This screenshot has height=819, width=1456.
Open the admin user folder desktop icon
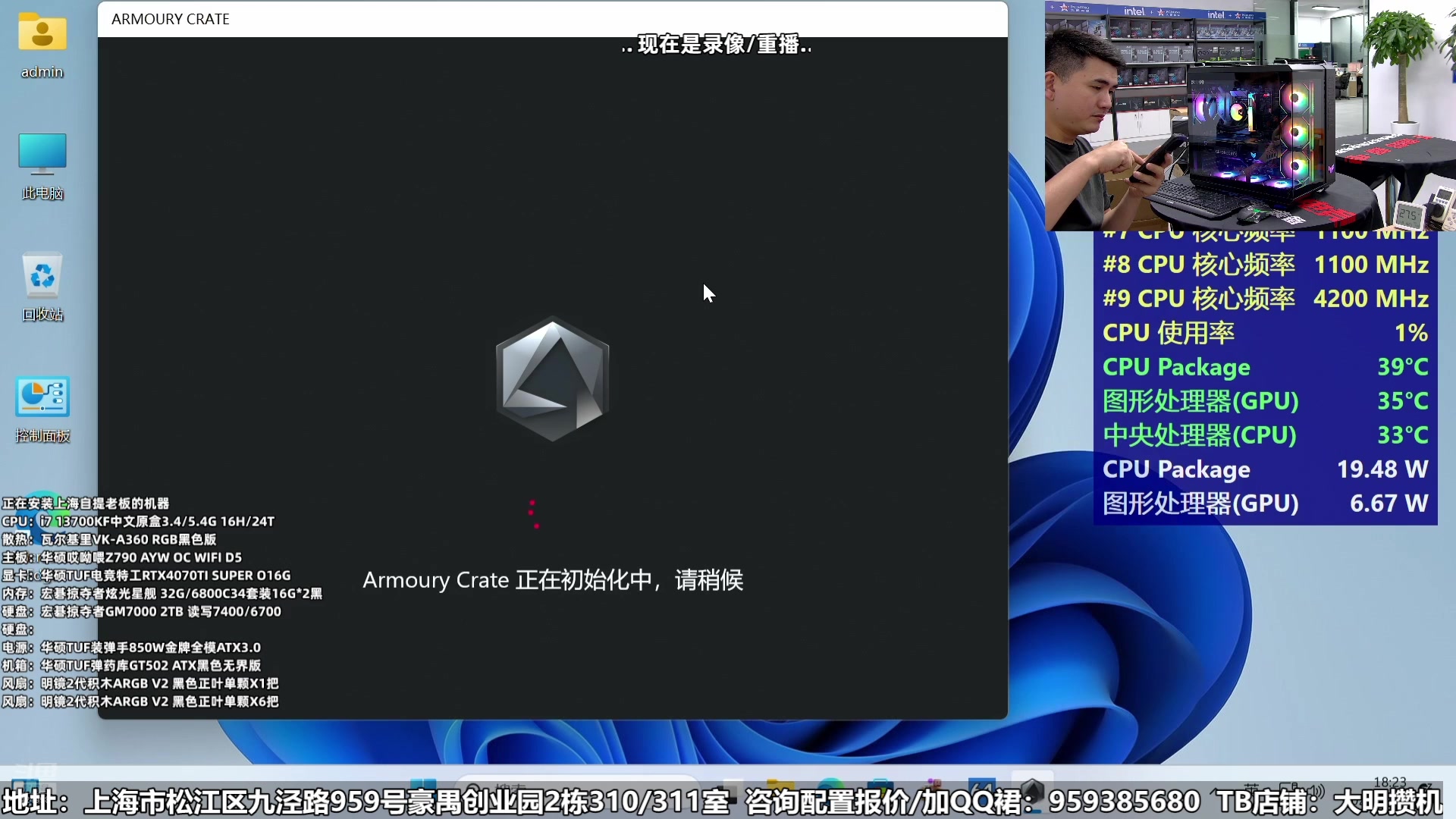42,44
